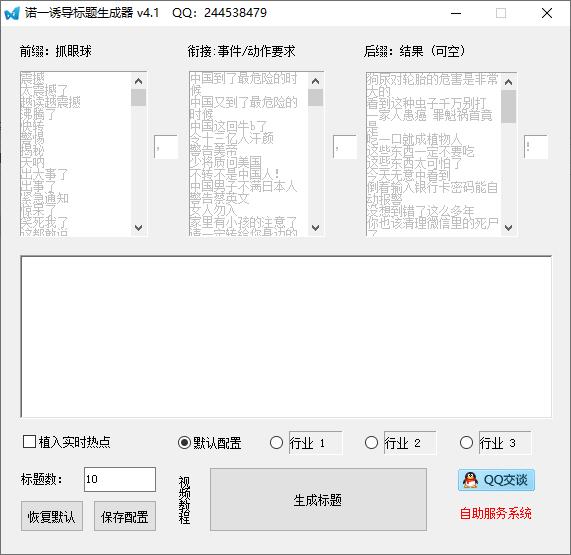Image resolution: width=571 pixels, height=555 pixels.
Task: Click 中国男子不满日本人 in the middle list
Action: (x=244, y=186)
